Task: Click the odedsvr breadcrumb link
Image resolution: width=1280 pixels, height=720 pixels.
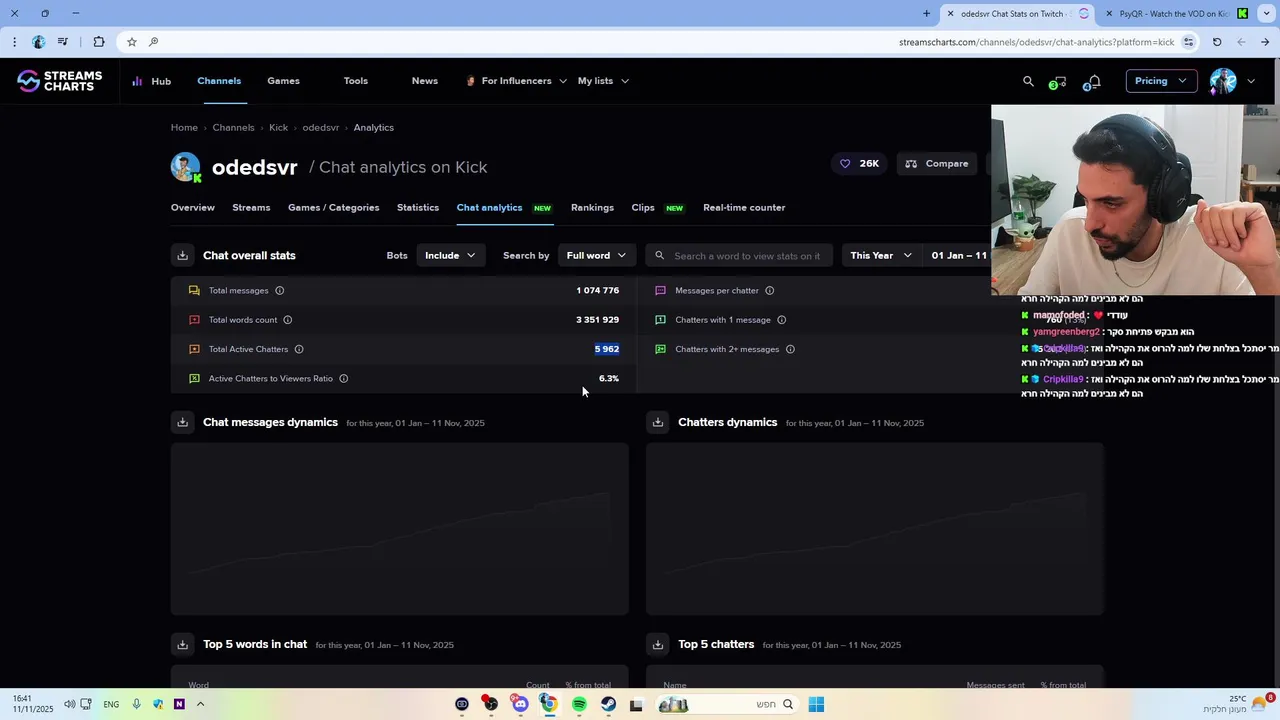Action: click(321, 128)
